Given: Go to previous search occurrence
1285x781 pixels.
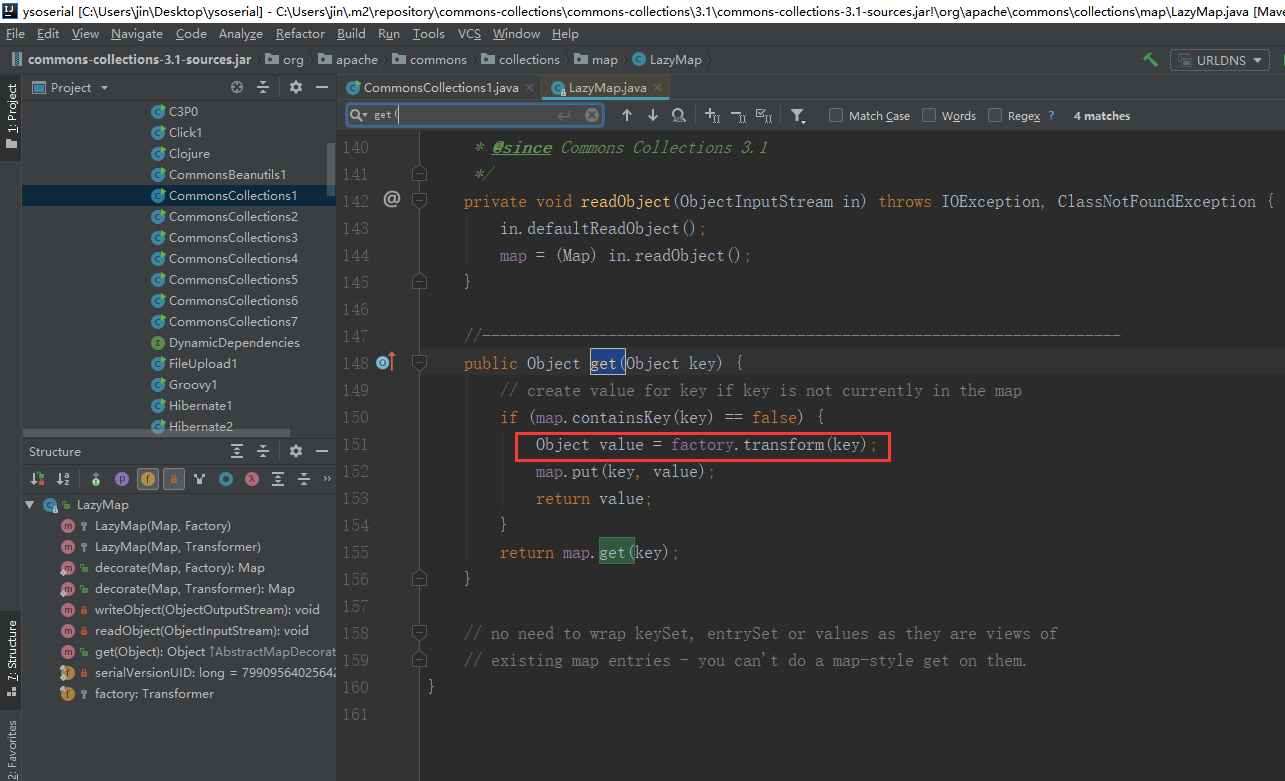Looking at the screenshot, I should click(627, 115).
